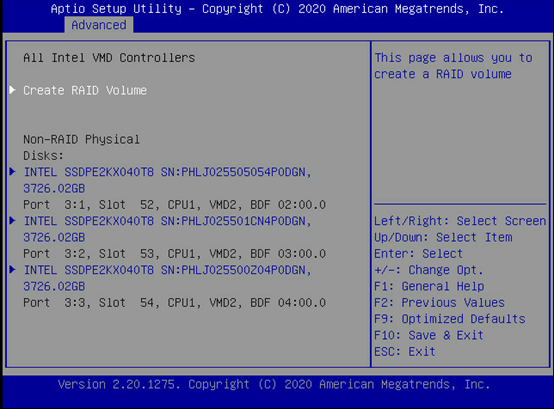This screenshot has height=409, width=554.
Task: Click the F10: Save & Exit hint
Action: tap(429, 335)
